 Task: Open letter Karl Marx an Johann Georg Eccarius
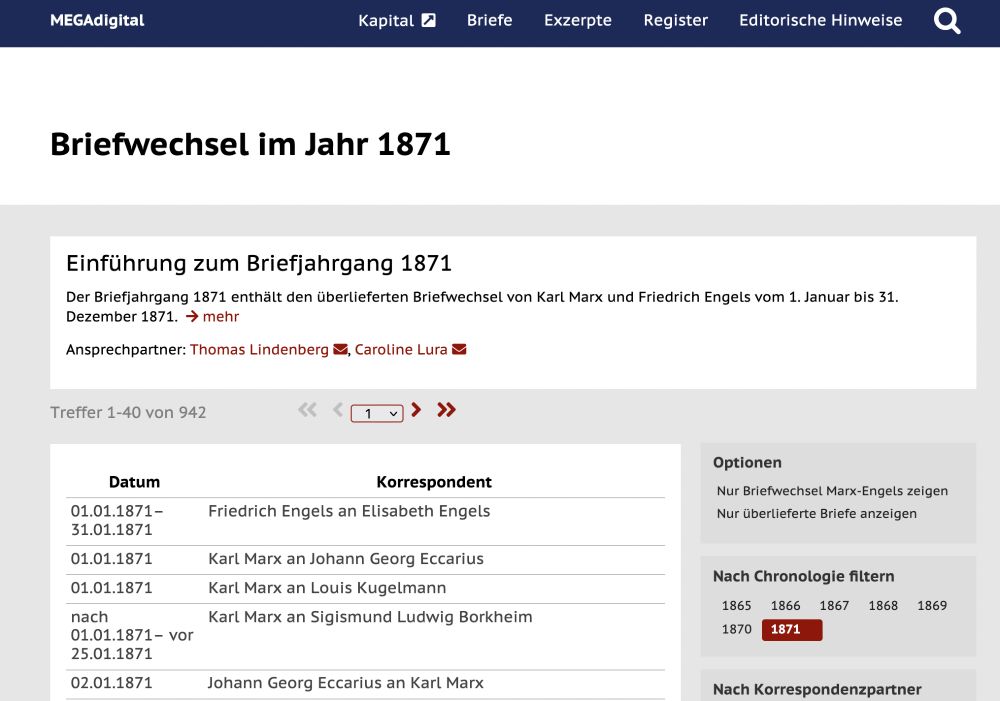[346, 559]
